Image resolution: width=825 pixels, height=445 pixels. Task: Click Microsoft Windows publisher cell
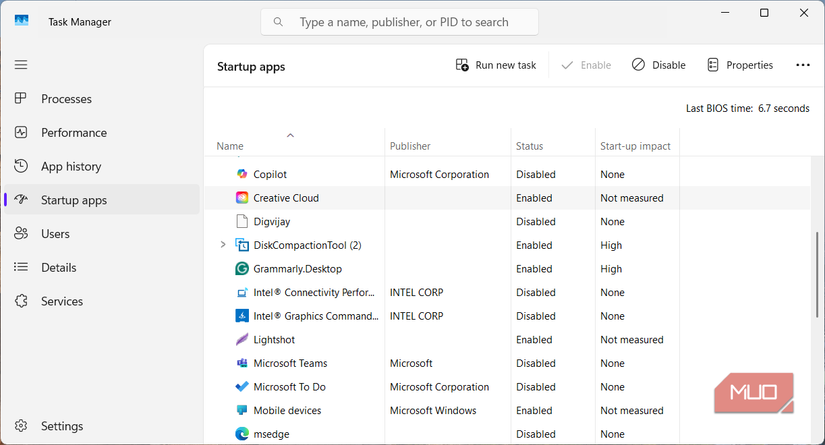(x=433, y=410)
